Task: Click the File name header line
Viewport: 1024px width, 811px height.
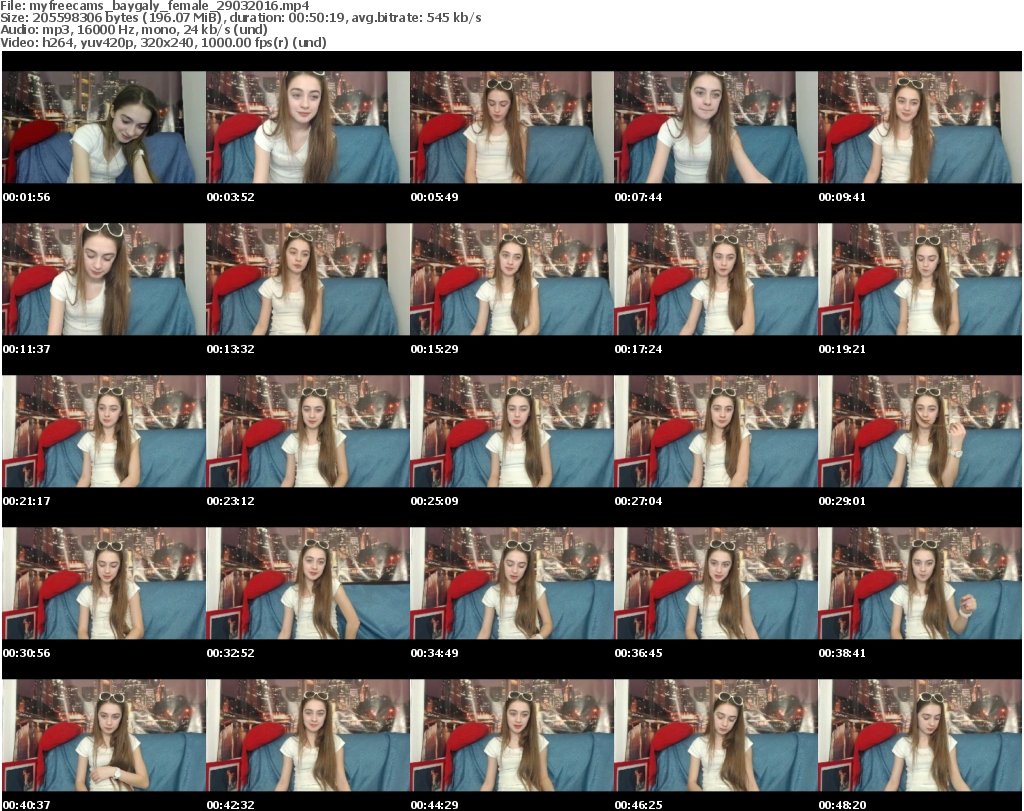Action: (x=155, y=6)
